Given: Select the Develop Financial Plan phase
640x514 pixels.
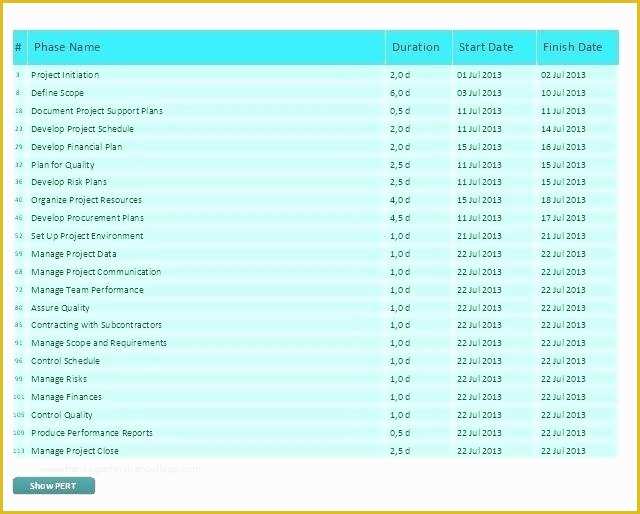Looking at the screenshot, I should click(x=77, y=147).
